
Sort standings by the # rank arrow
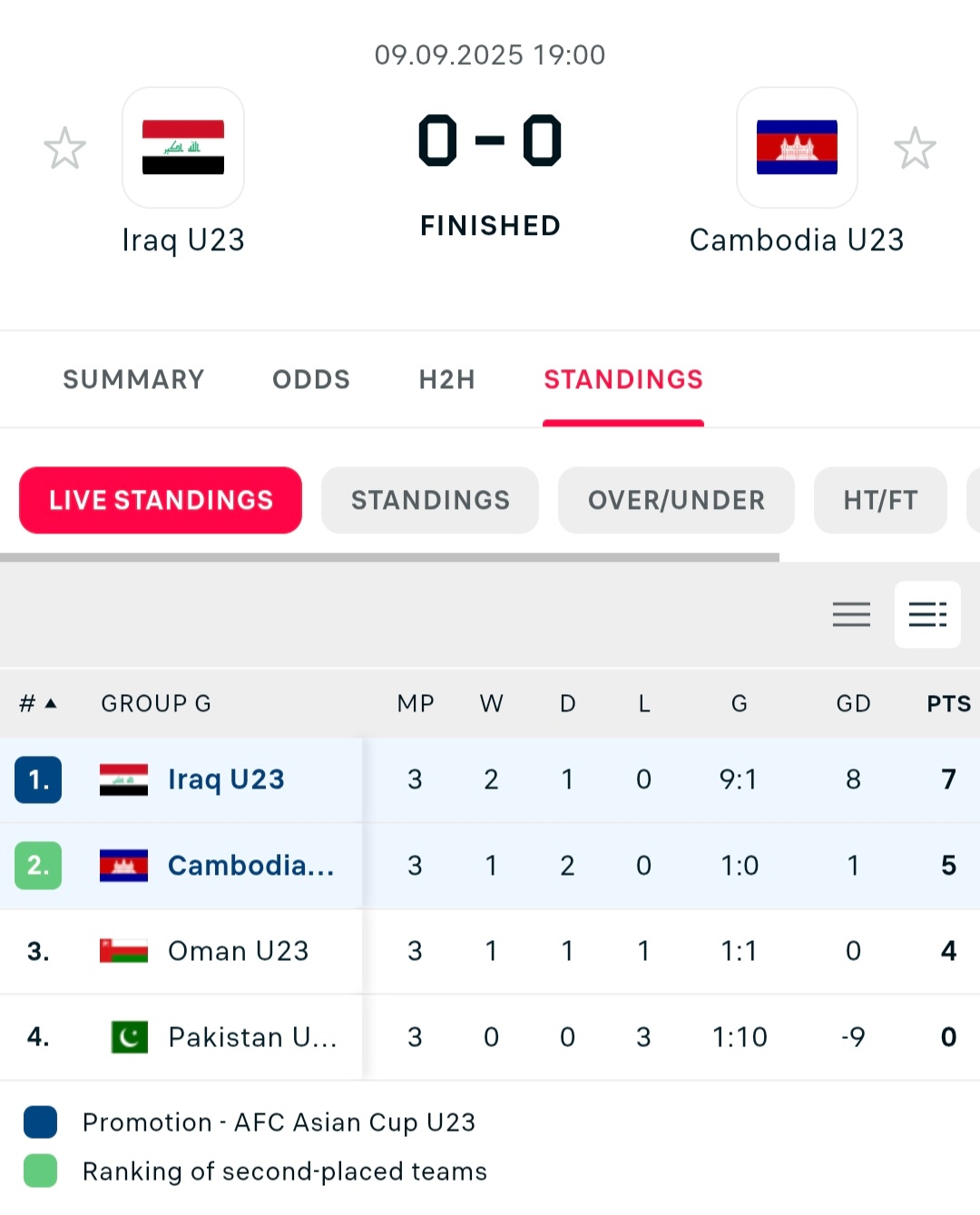pyautogui.click(x=39, y=703)
